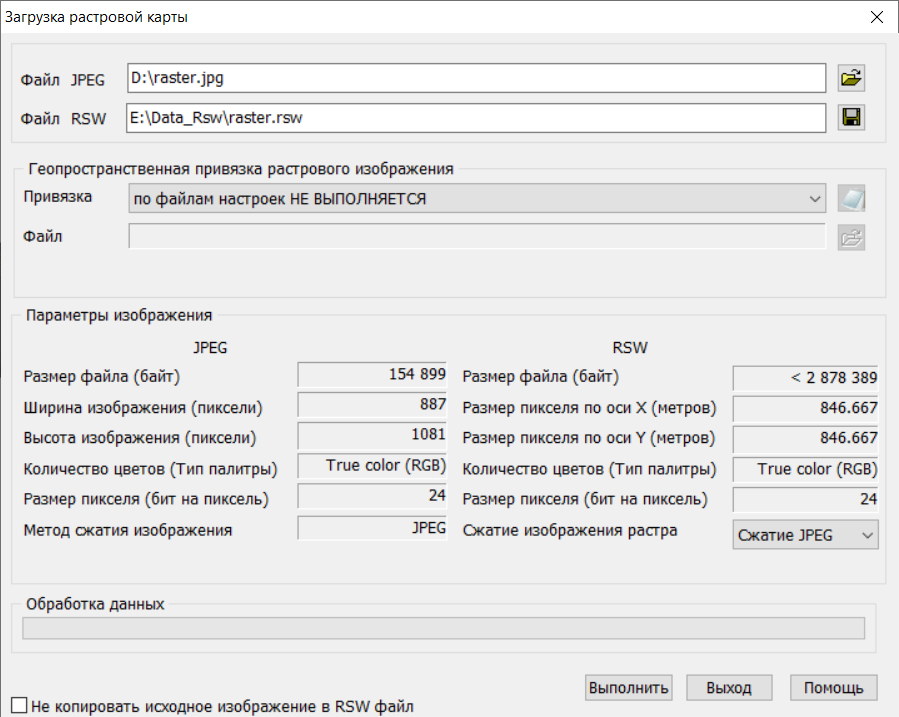Image resolution: width=899 pixels, height=717 pixels.
Task: Click the floppy disk save icon for RSW
Action: pos(851,118)
